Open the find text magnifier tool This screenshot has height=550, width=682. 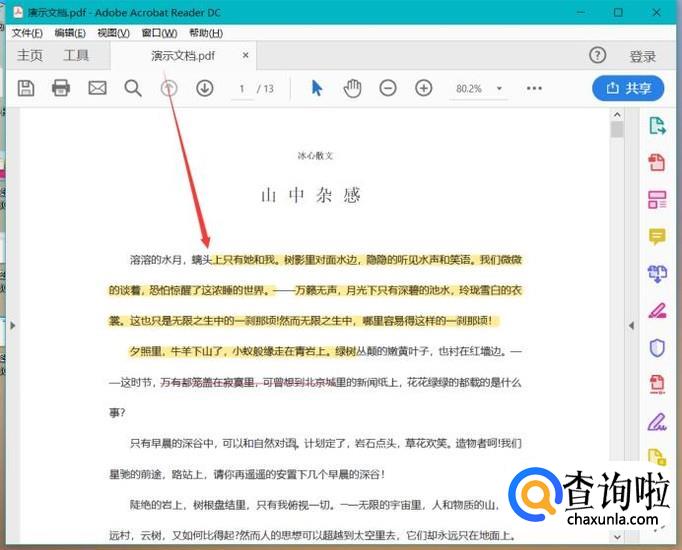coord(133,88)
